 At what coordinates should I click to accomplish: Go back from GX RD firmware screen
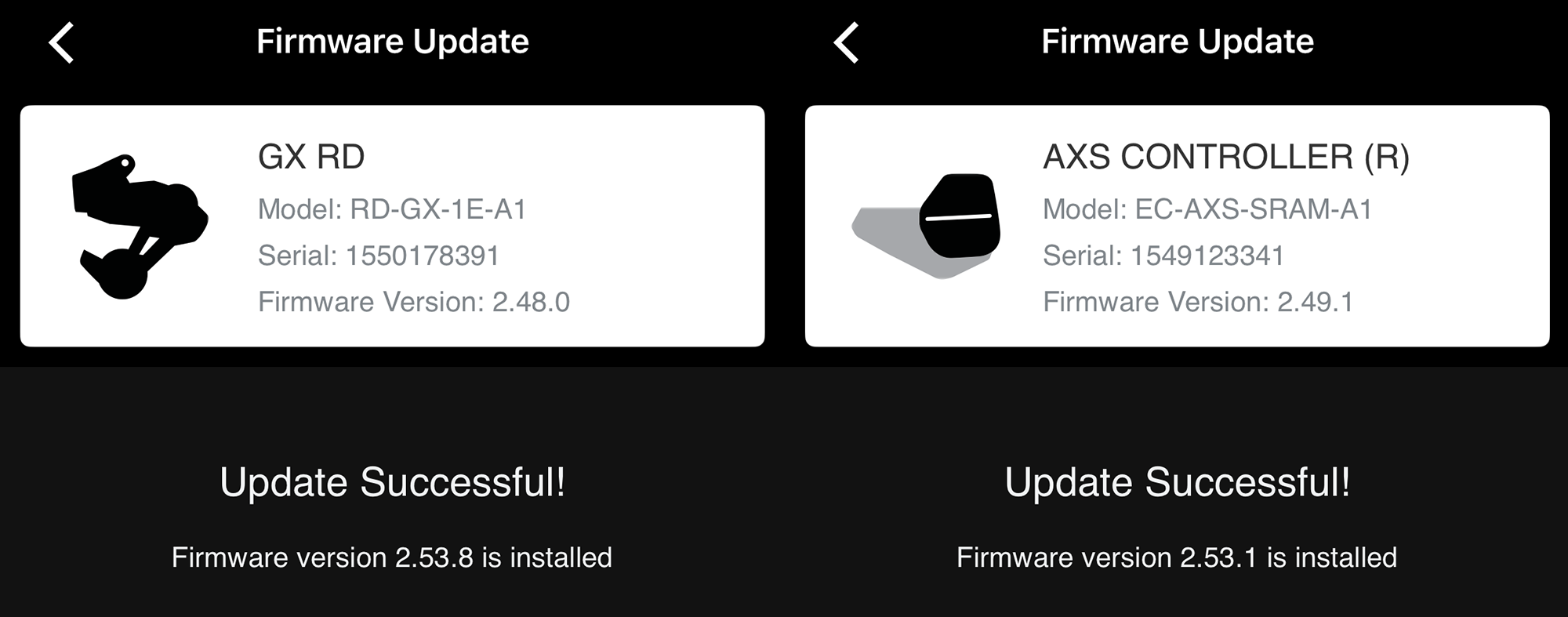(x=61, y=42)
